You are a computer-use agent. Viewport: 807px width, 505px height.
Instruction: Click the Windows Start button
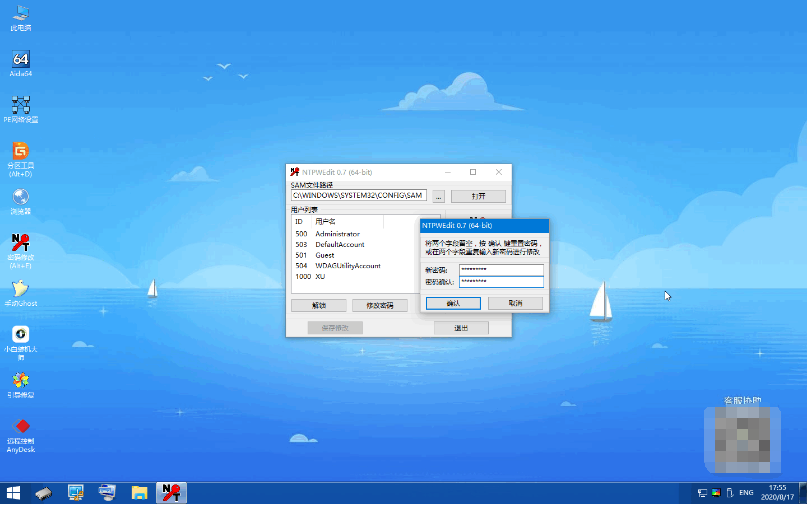tap(14, 493)
